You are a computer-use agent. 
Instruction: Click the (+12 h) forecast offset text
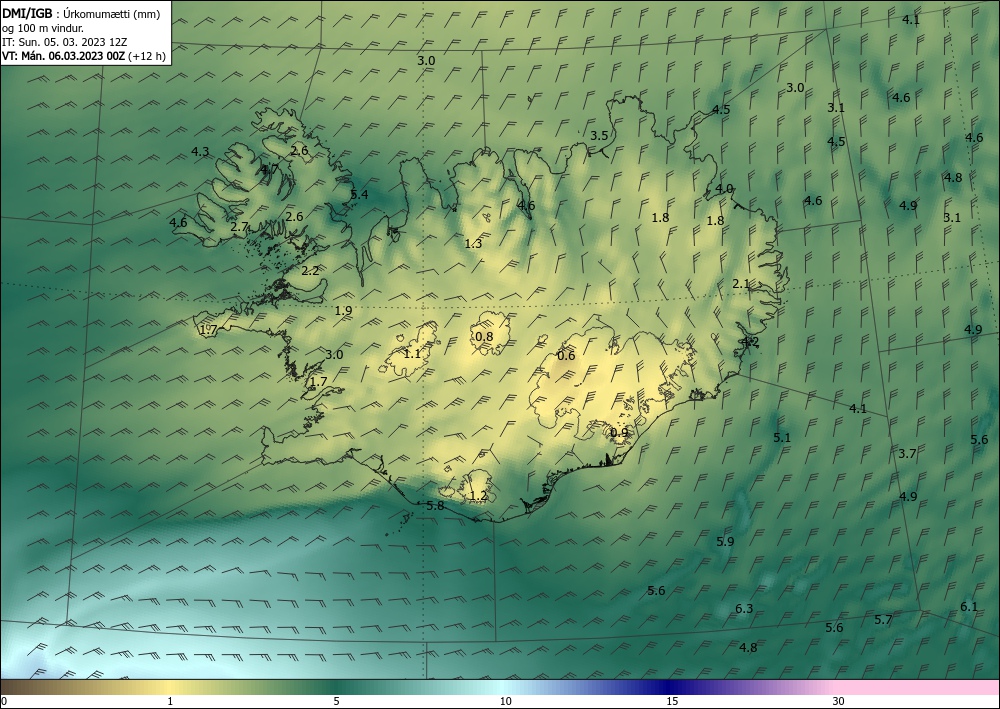coord(147,56)
